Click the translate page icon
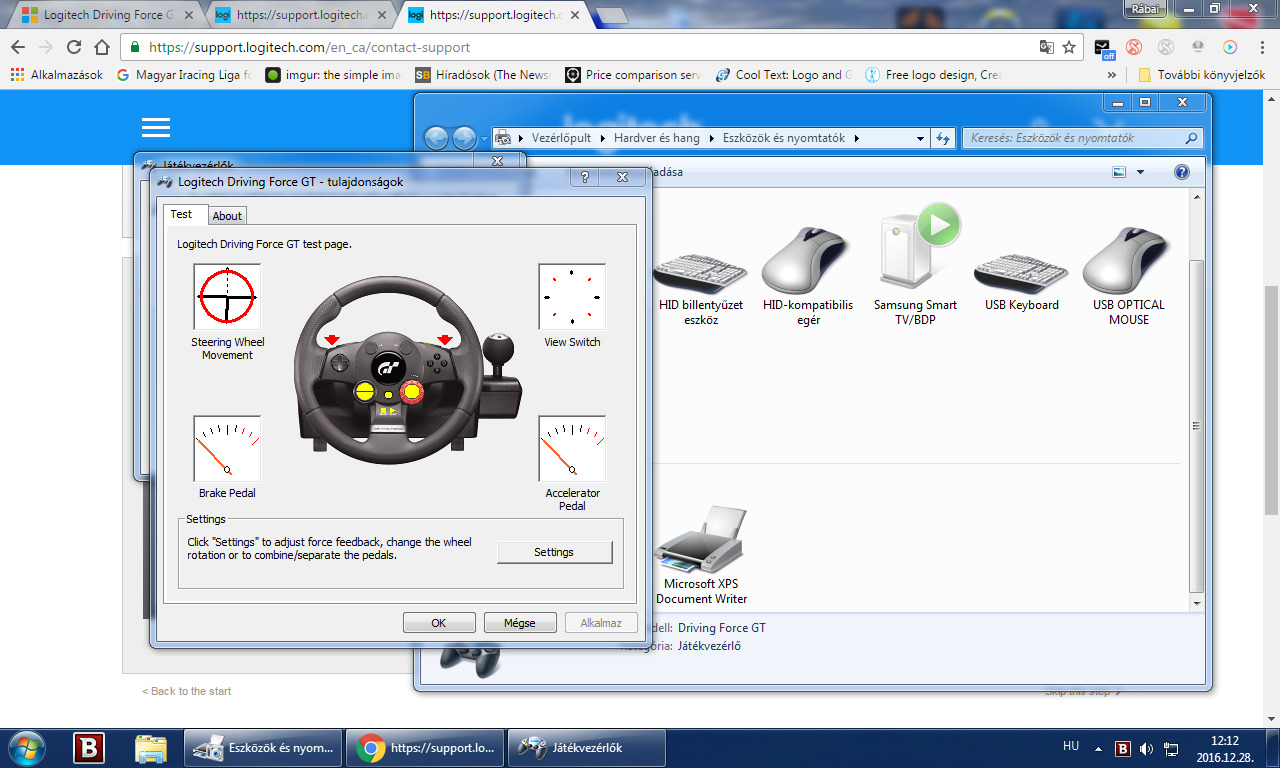Screen dimensions: 1280x768 (x=1046, y=47)
